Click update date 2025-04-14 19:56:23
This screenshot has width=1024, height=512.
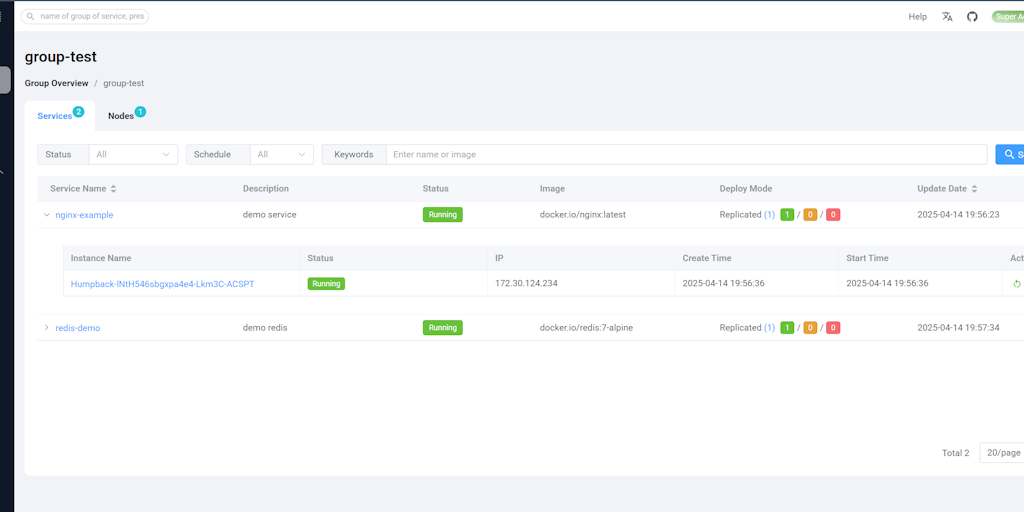click(x=958, y=215)
